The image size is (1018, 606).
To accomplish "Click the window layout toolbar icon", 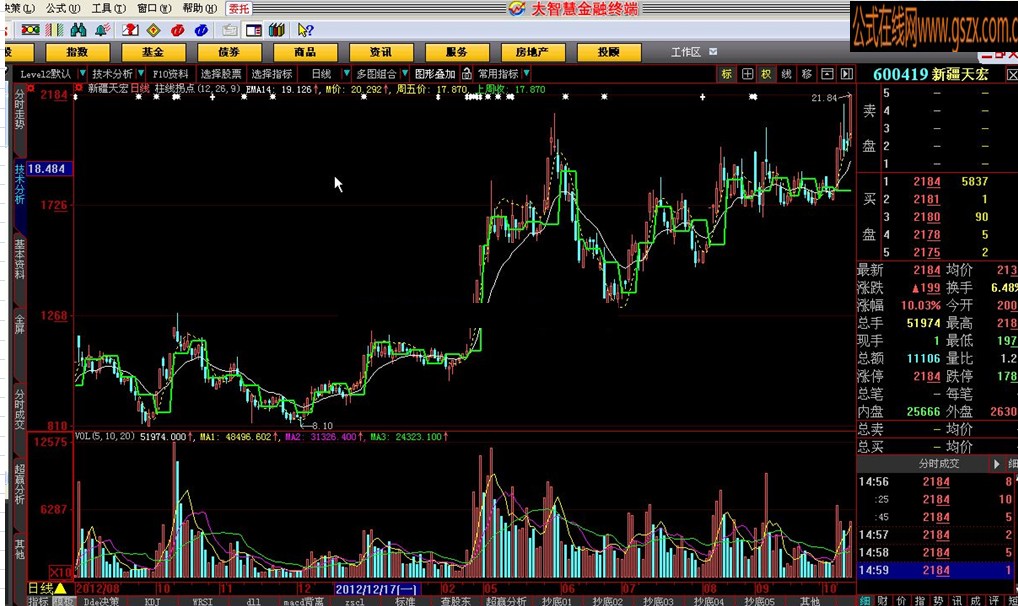I will pos(253,30).
